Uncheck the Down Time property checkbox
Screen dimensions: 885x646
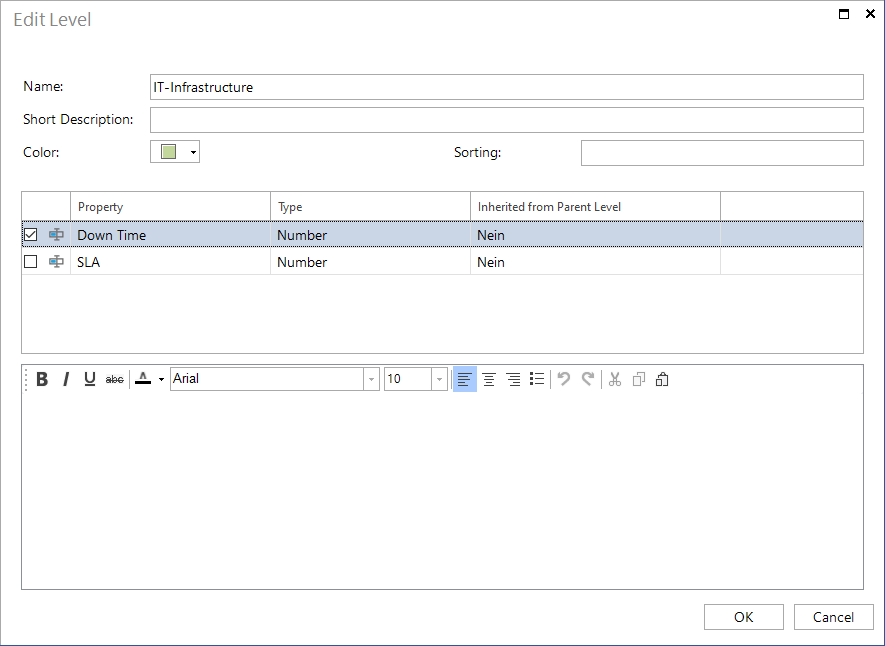tap(31, 235)
